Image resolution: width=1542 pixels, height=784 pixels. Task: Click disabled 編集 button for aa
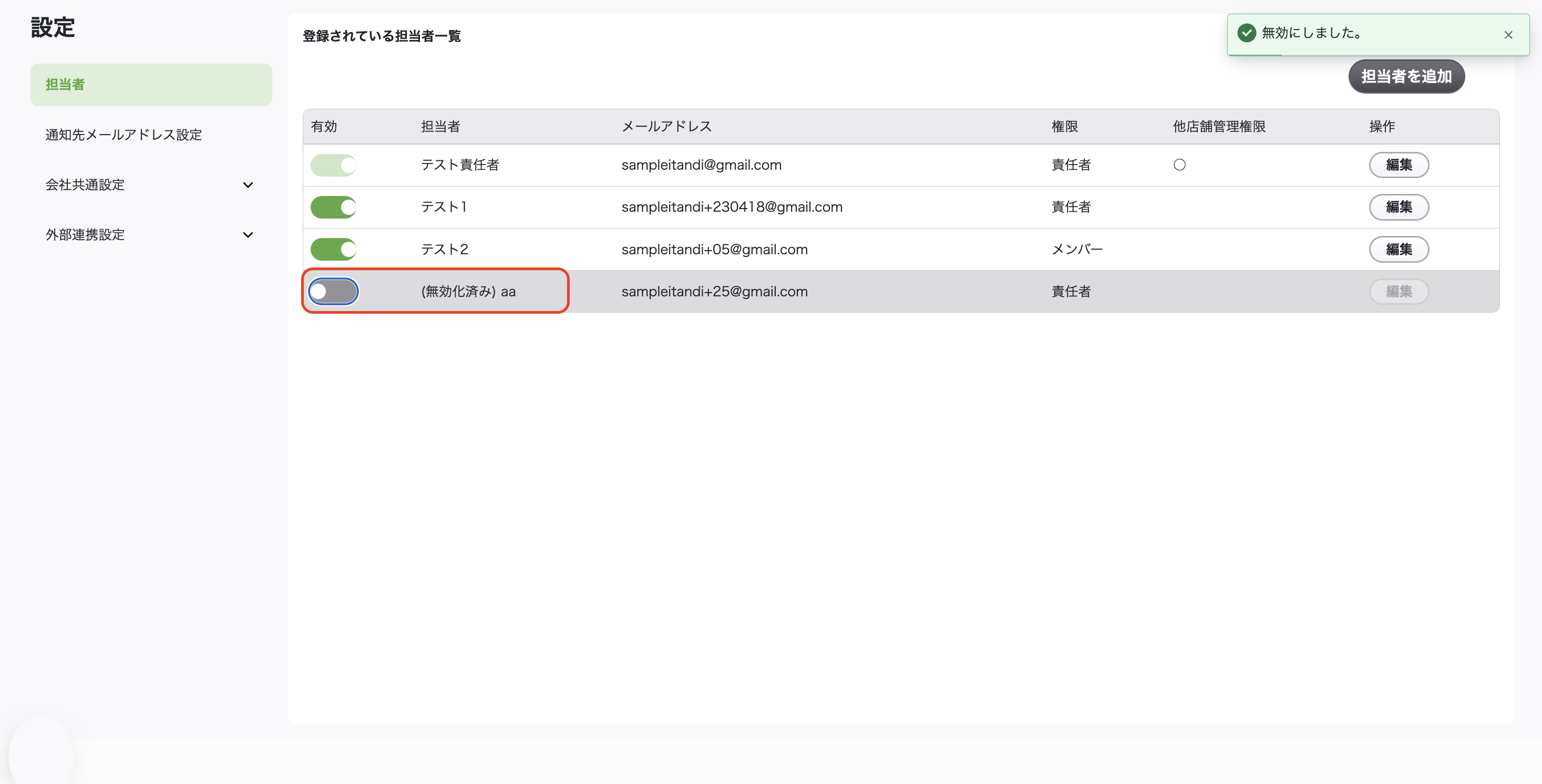(x=1399, y=292)
